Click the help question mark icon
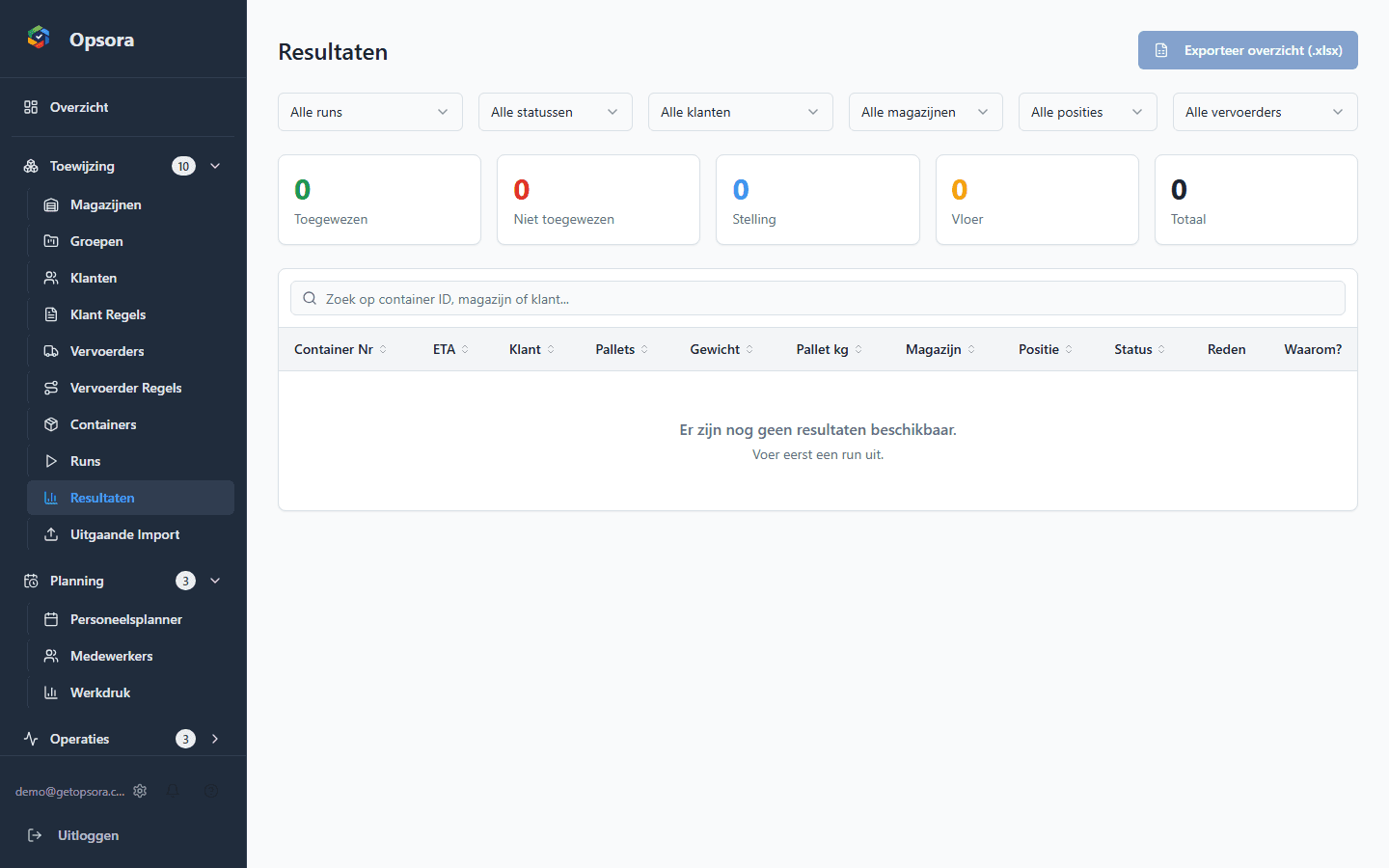This screenshot has width=1389, height=868. pyautogui.click(x=212, y=791)
